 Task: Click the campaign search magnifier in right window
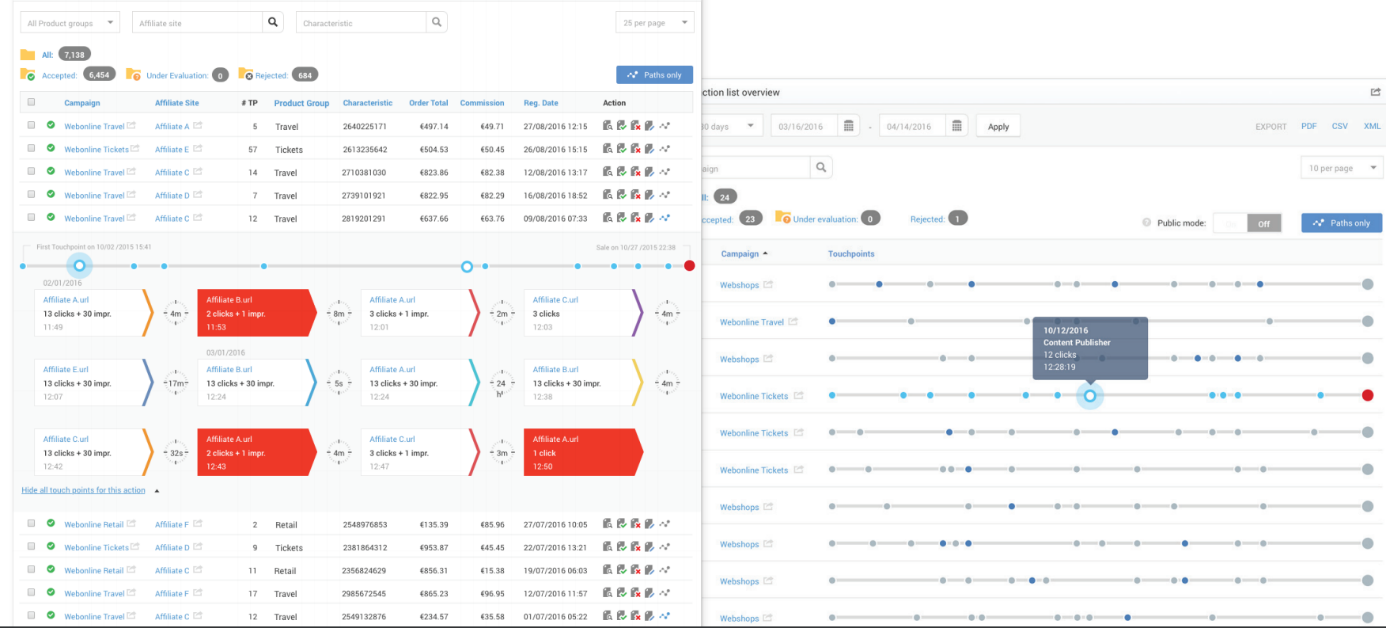click(821, 168)
